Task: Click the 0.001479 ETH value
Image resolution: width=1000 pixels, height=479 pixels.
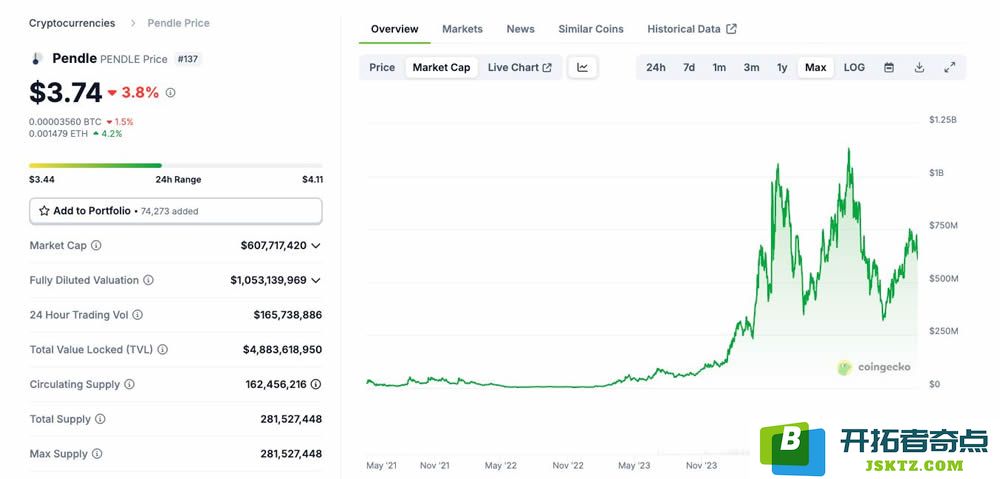Action: [x=59, y=133]
